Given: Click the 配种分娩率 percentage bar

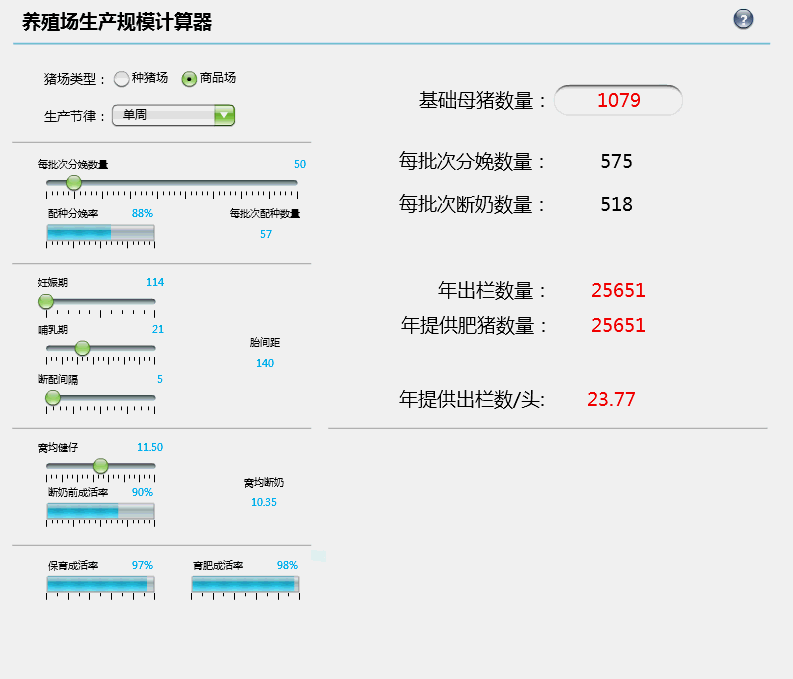Looking at the screenshot, I should coord(100,233).
